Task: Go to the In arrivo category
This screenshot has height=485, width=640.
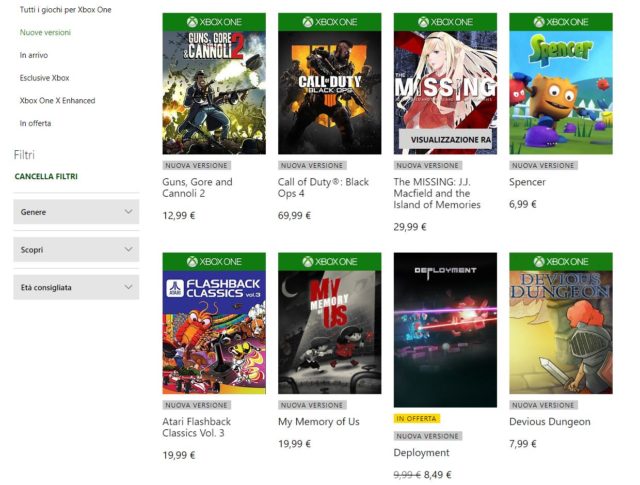Action: [x=34, y=55]
